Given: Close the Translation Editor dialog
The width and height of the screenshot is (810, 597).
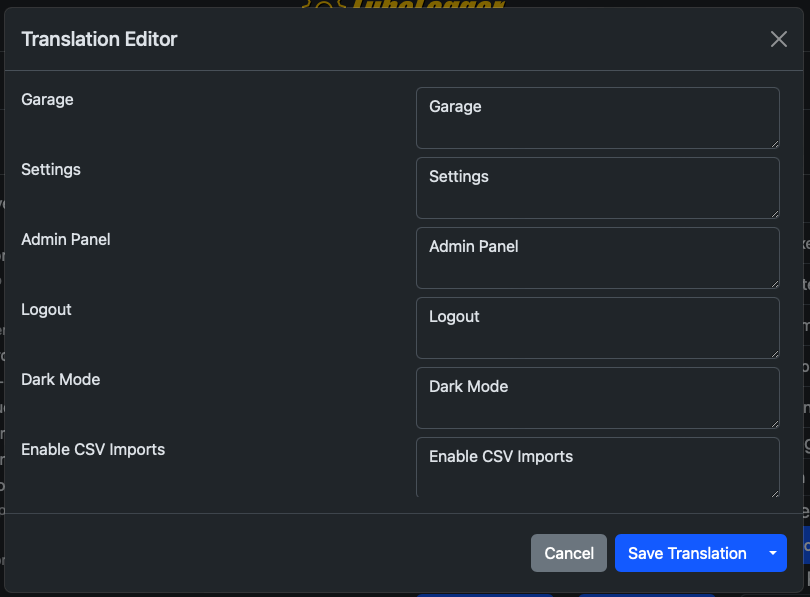Looking at the screenshot, I should pyautogui.click(x=778, y=39).
